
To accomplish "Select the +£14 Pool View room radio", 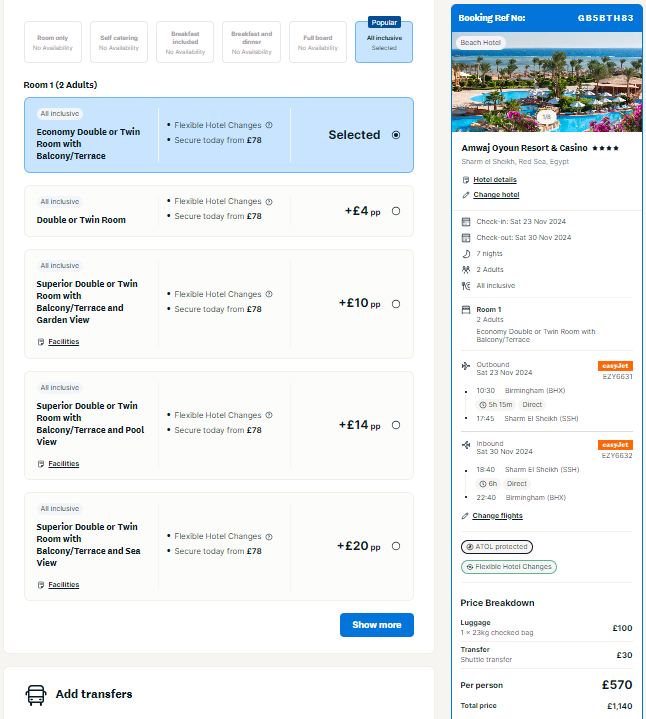I will click(396, 425).
